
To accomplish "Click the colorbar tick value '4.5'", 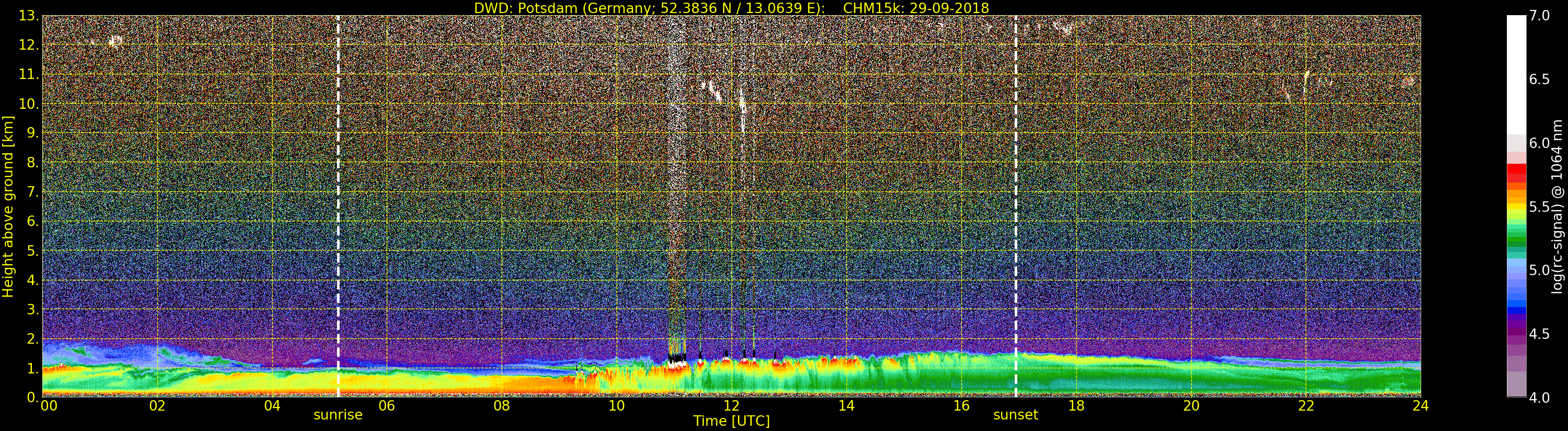I will (1539, 334).
